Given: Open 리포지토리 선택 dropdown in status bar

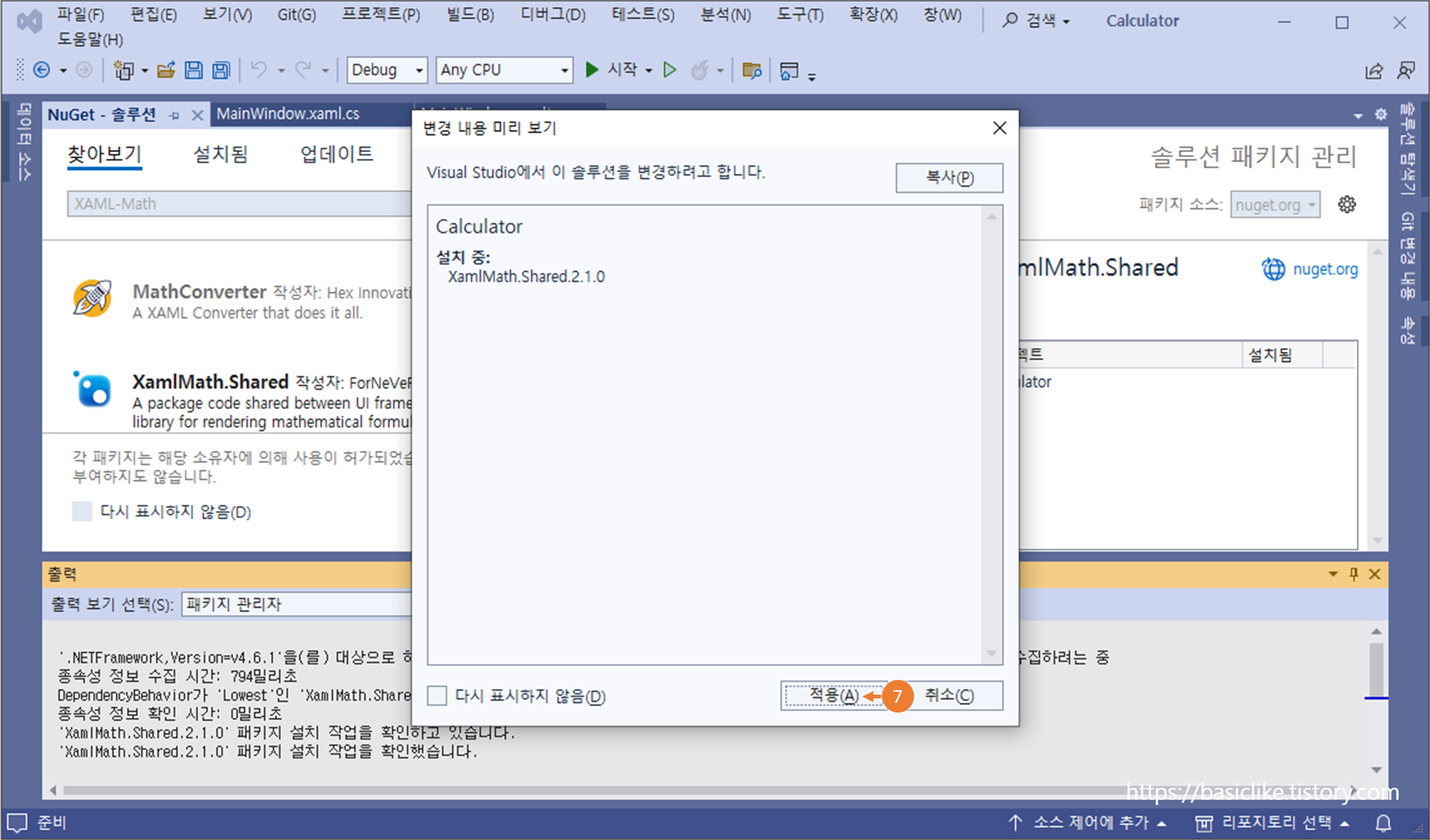Looking at the screenshot, I should click(x=1273, y=823).
